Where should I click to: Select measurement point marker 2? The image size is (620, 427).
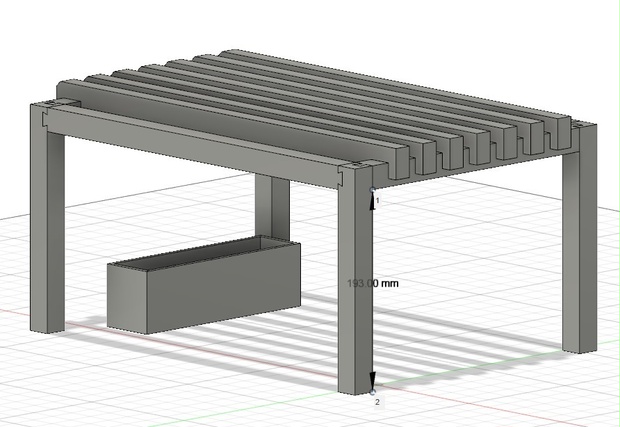pos(372,392)
